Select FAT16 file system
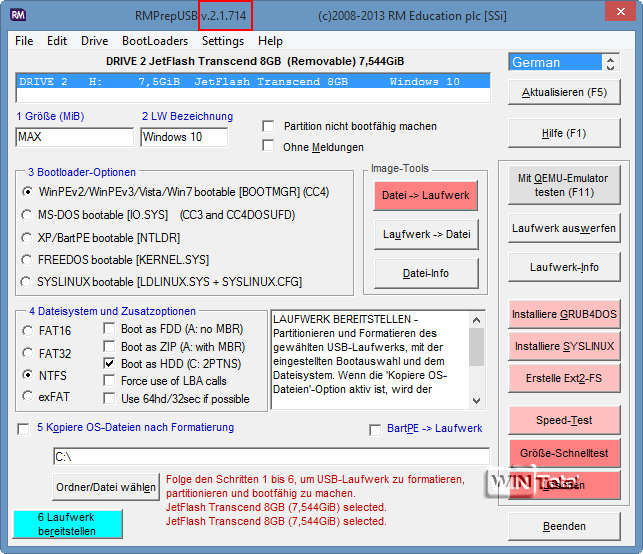Viewport: 643px width, 554px height. (x=27, y=331)
